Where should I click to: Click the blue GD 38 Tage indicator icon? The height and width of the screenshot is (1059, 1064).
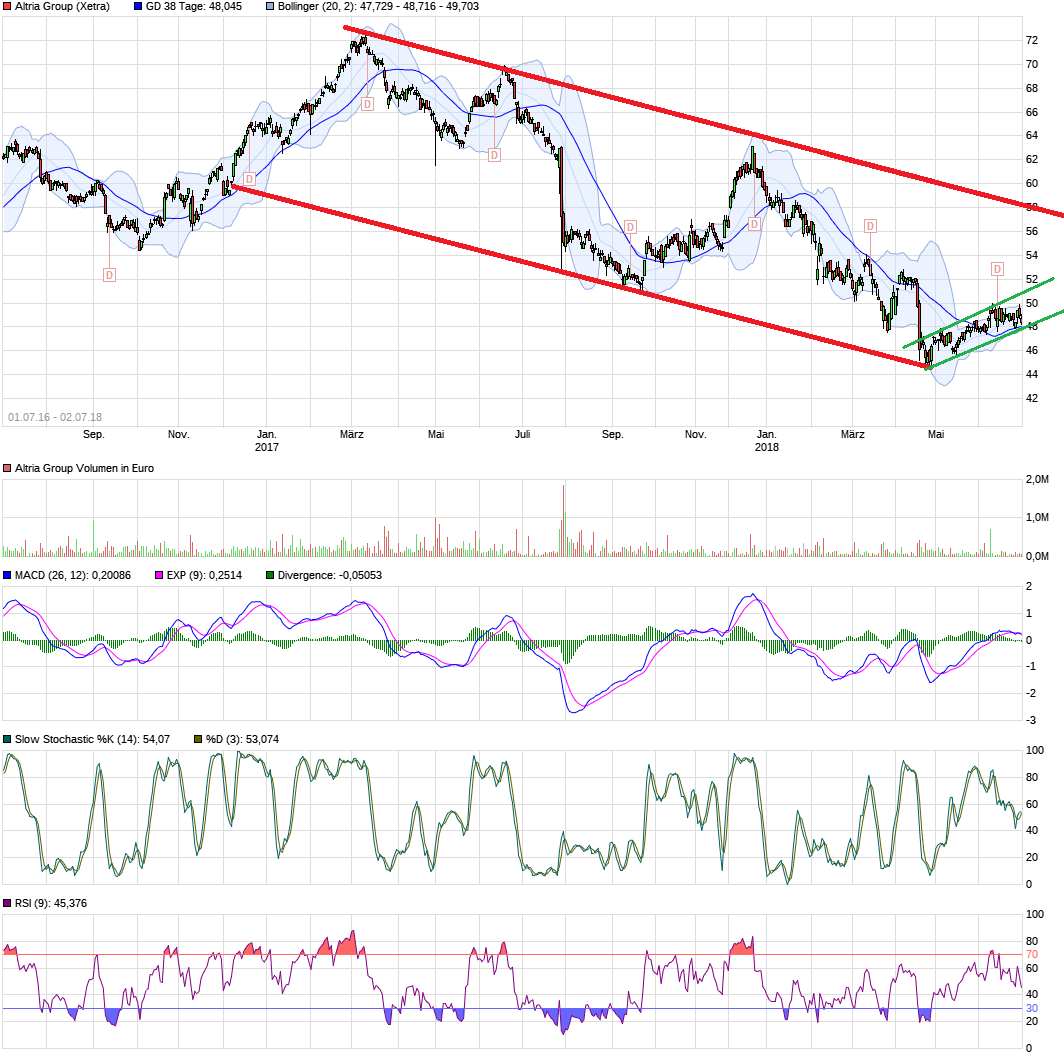tap(136, 6)
